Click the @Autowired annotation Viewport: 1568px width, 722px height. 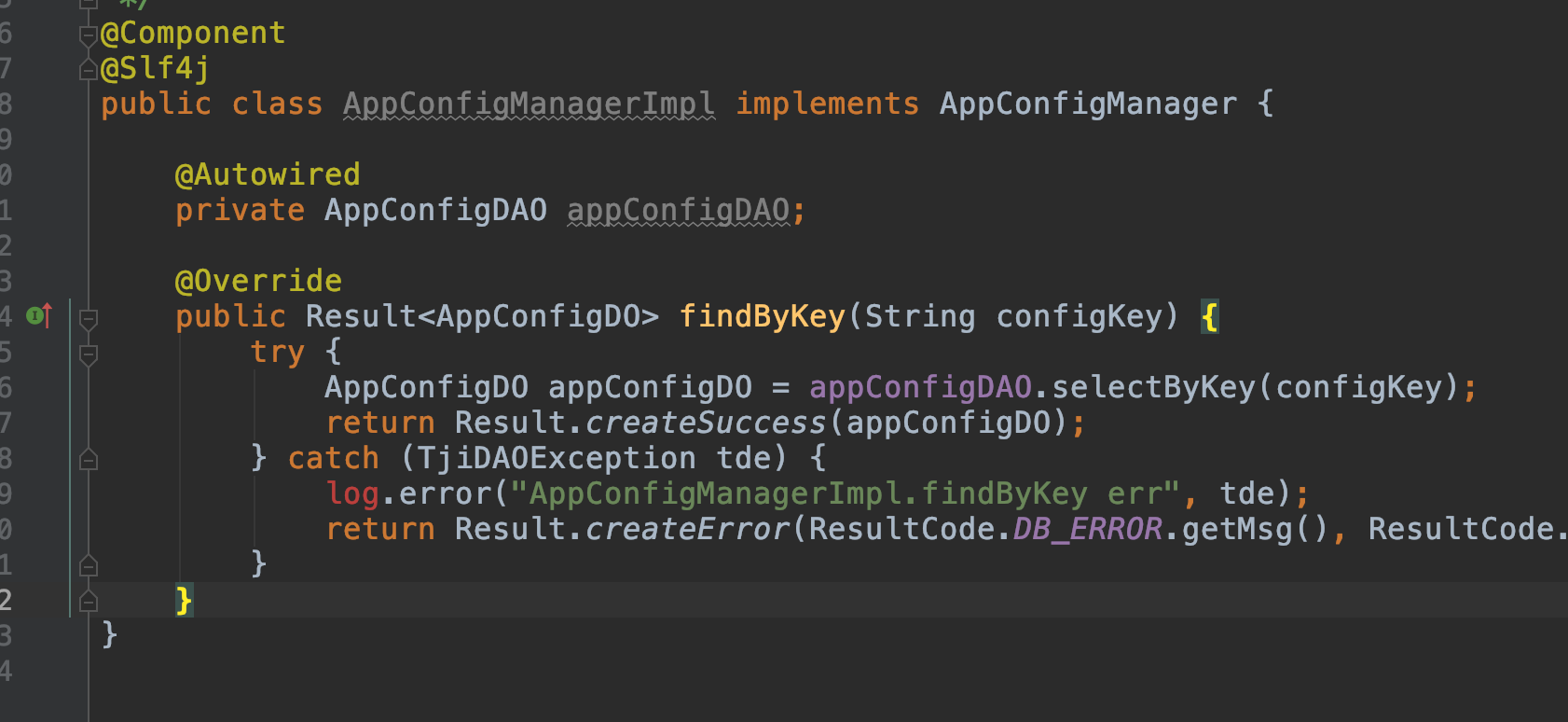pyautogui.click(x=268, y=174)
